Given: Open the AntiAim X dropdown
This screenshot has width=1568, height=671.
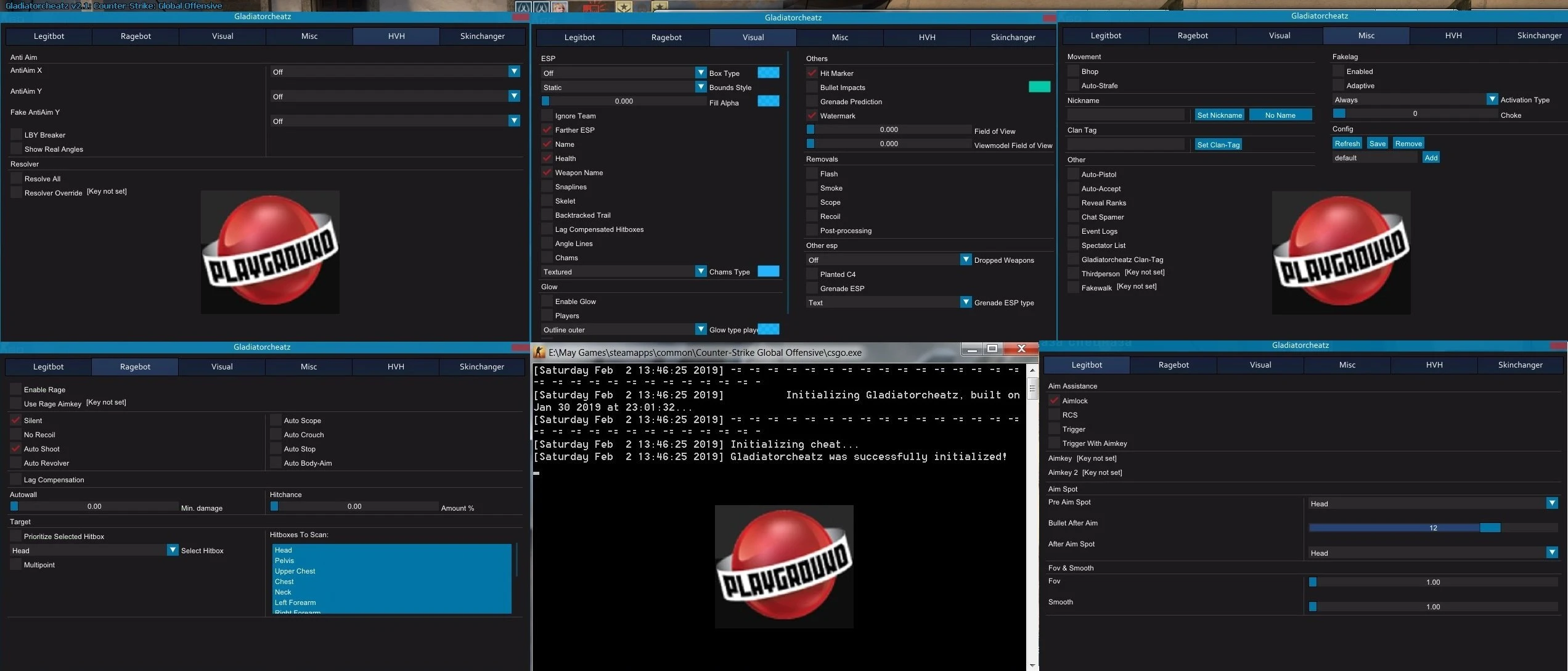Looking at the screenshot, I should pos(513,72).
